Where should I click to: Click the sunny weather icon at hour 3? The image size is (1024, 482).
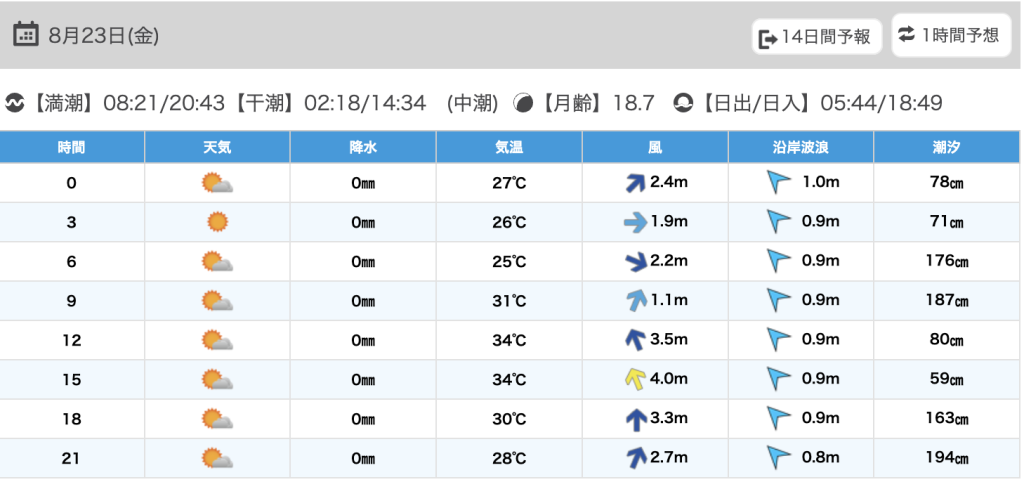[217, 222]
